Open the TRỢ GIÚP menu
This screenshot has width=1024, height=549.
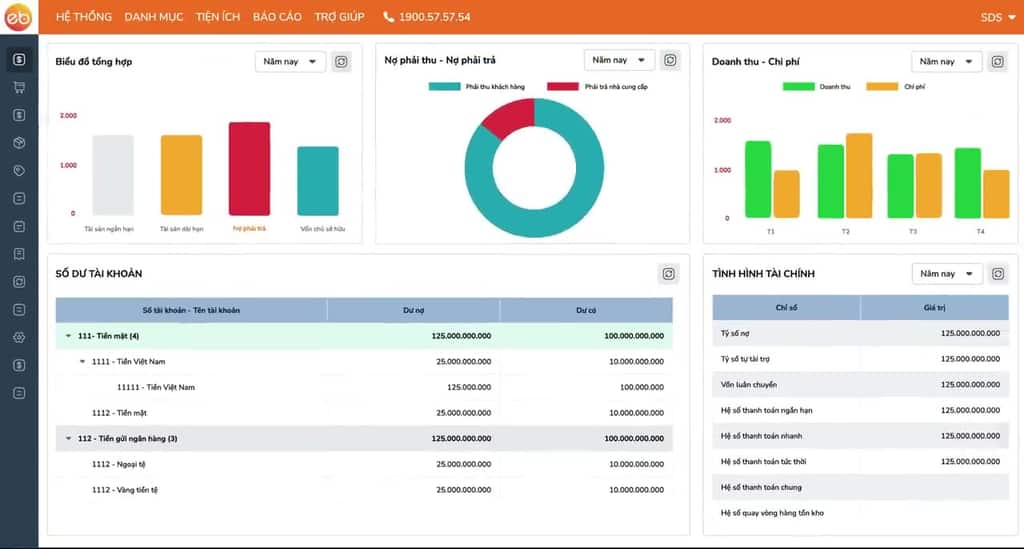[x=340, y=17]
